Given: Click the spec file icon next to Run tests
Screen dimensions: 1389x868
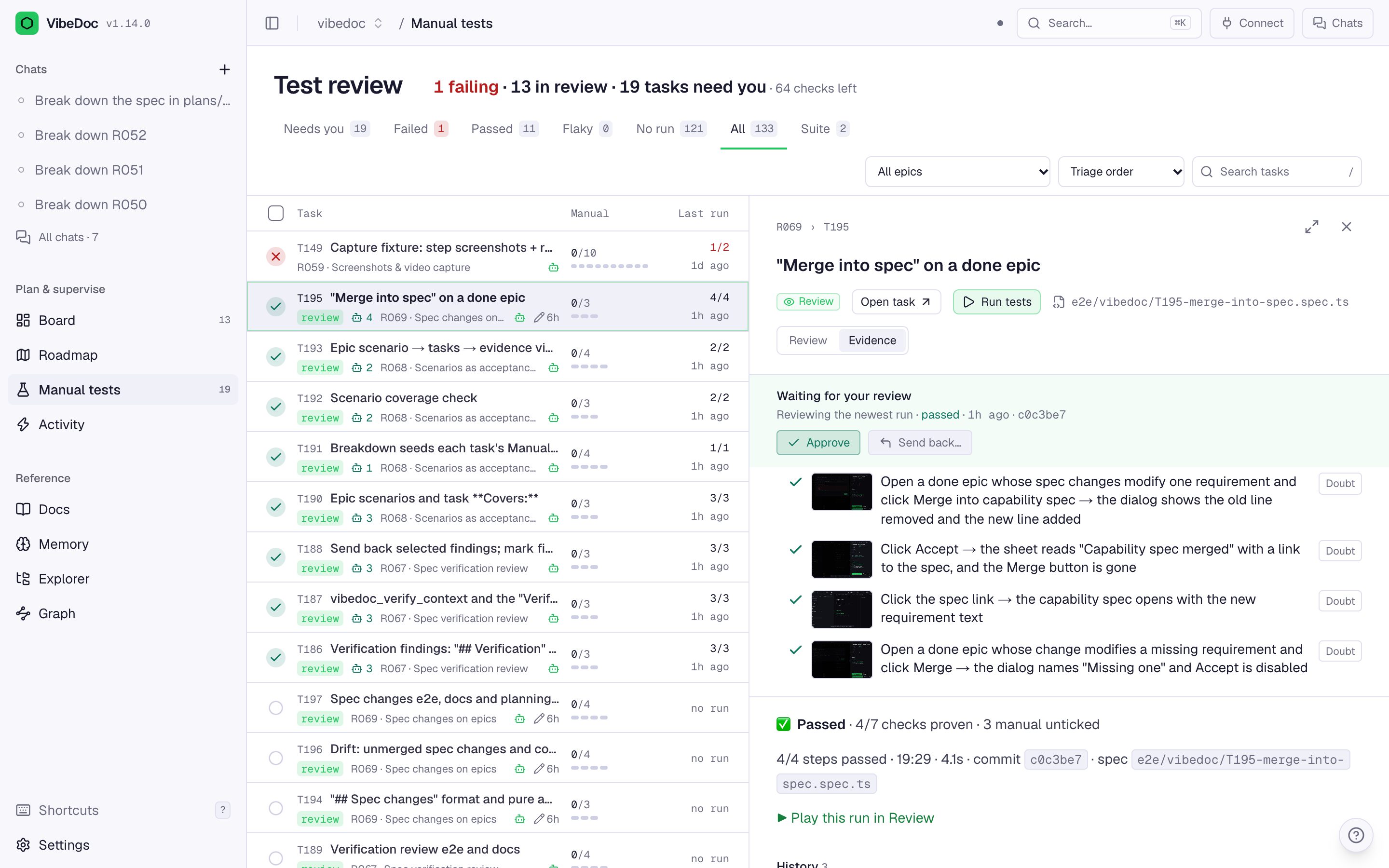Looking at the screenshot, I should [1059, 302].
